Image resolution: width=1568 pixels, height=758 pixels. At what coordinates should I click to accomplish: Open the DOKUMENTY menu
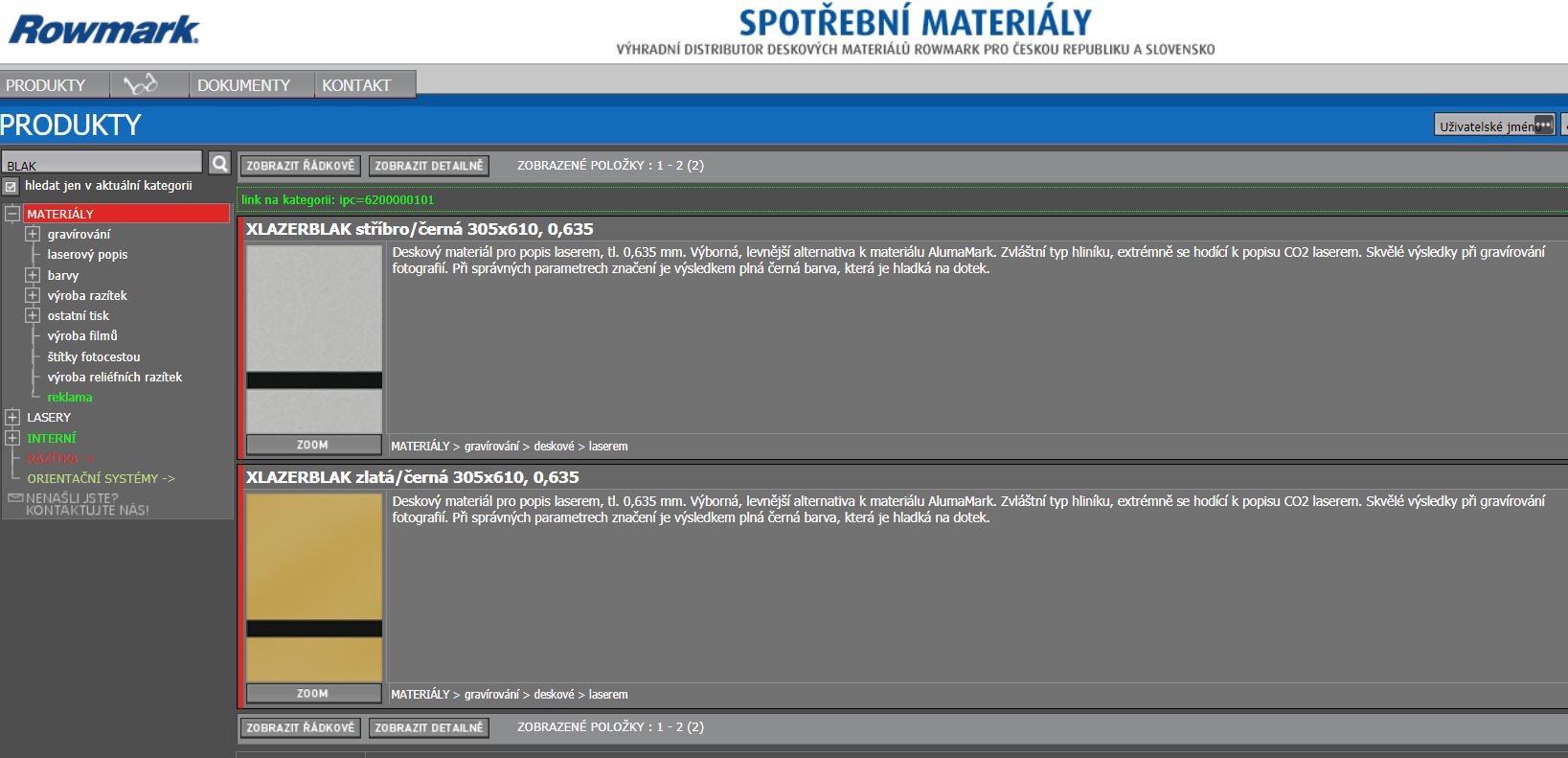[243, 85]
